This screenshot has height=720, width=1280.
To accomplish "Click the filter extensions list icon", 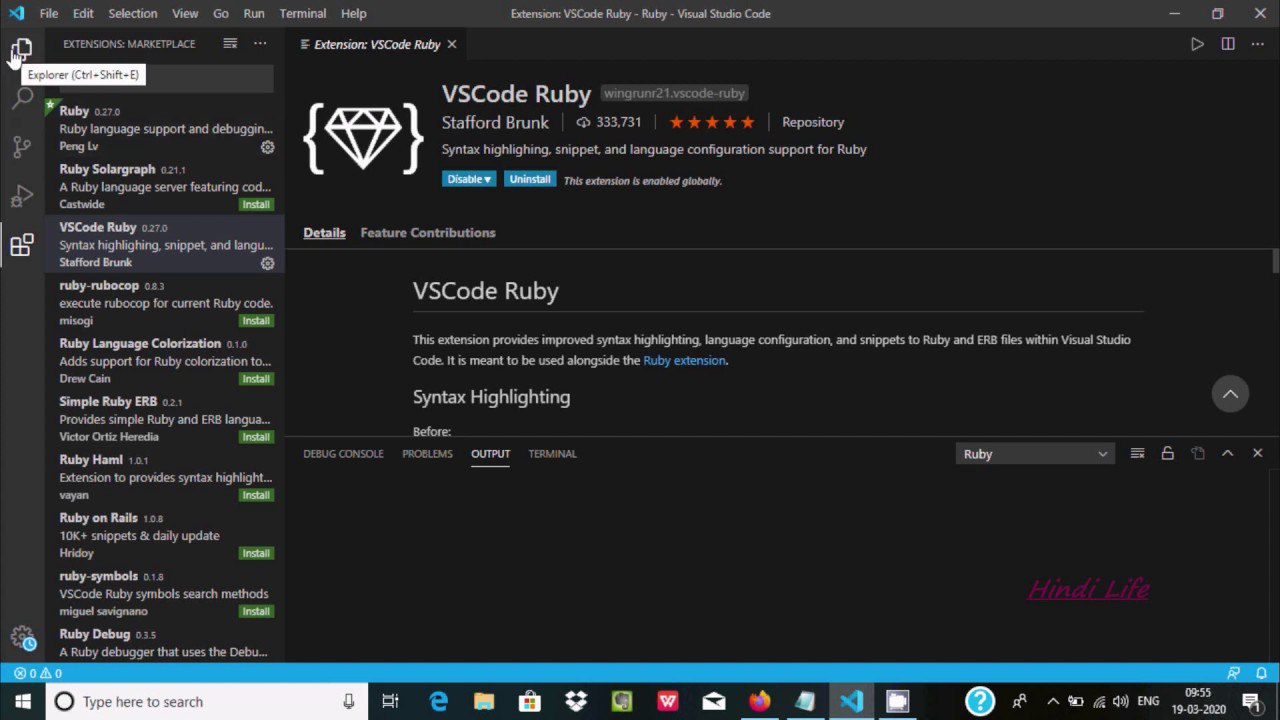I will click(230, 44).
